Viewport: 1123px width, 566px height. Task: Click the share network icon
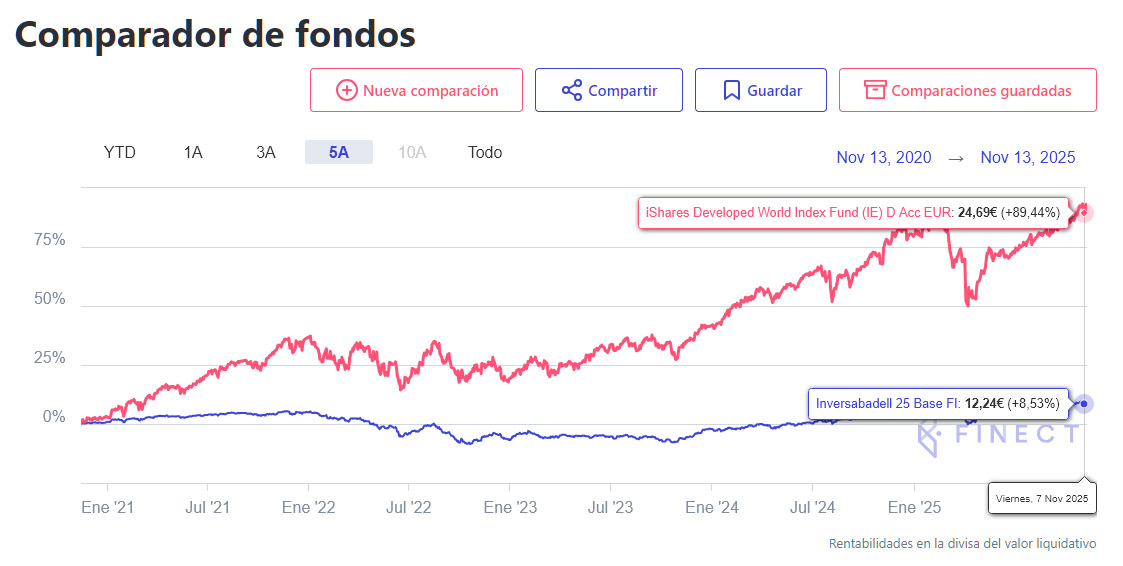coord(572,90)
